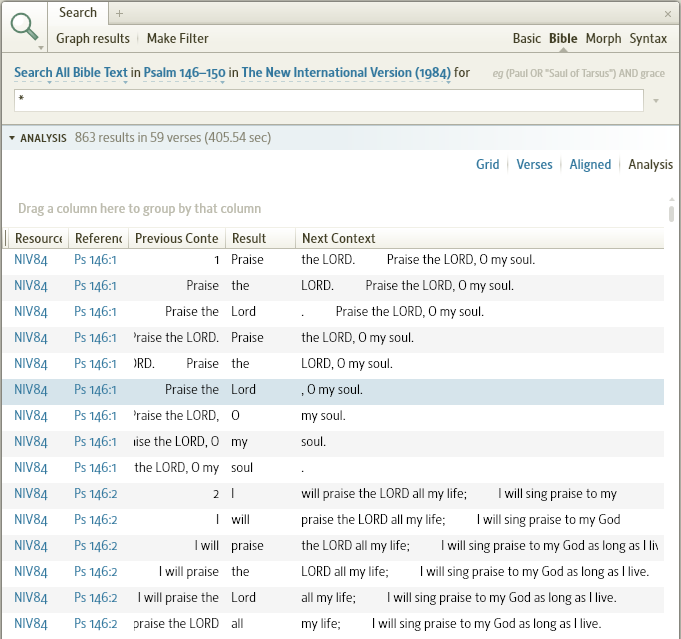Click result 'all' in Ps 146:2 row
This screenshot has height=639, width=681.
tap(237, 624)
